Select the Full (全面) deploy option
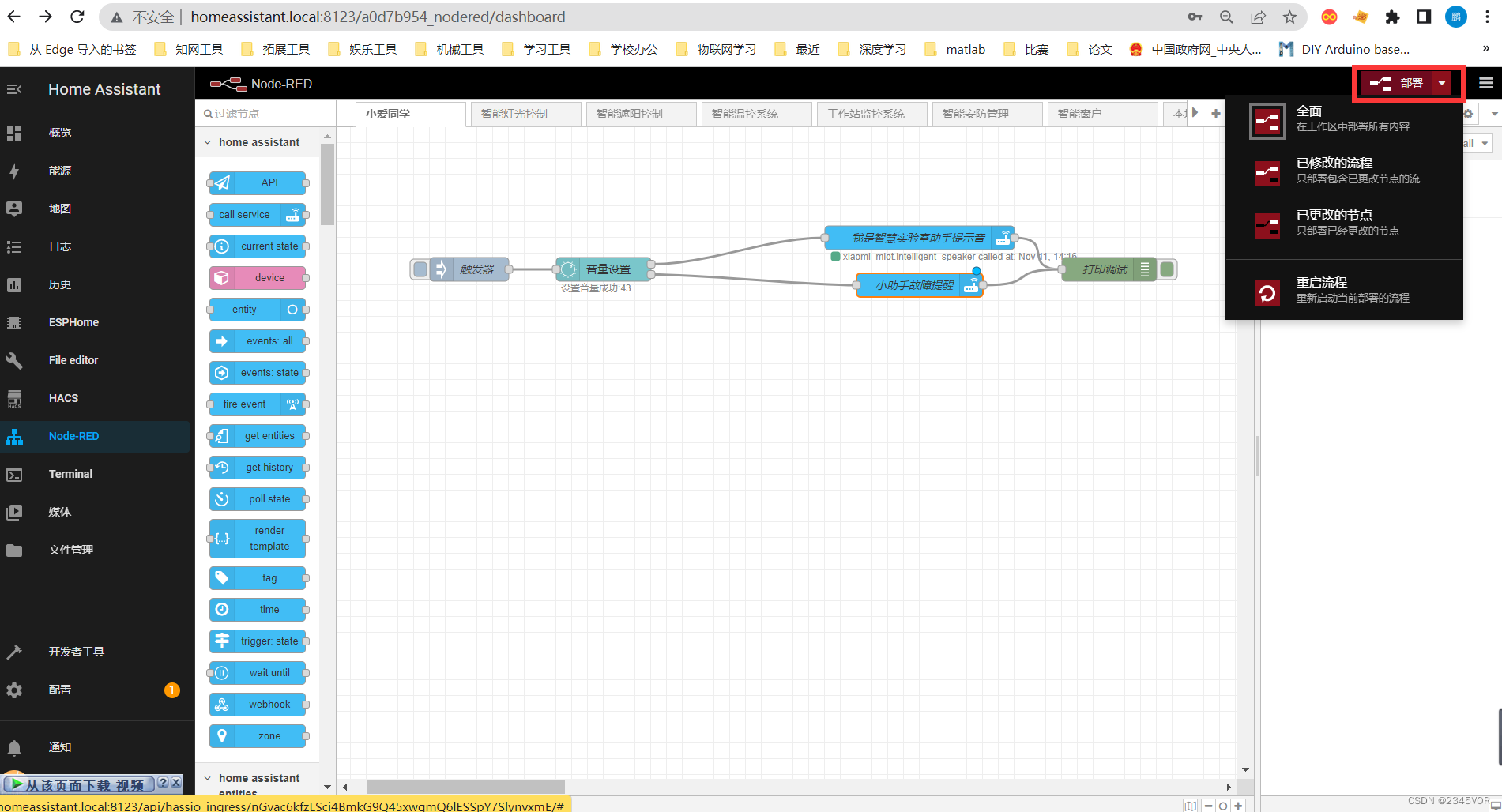Screen dimensions: 1502x812 1343,119
